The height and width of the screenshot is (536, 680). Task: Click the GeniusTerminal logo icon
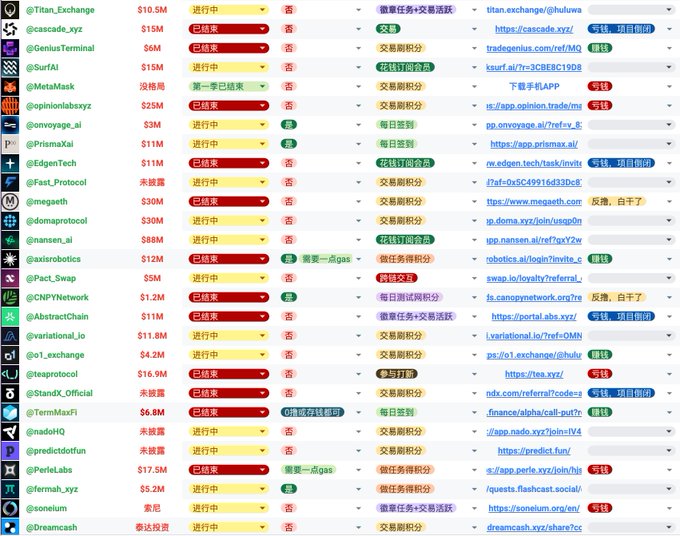click(x=10, y=48)
